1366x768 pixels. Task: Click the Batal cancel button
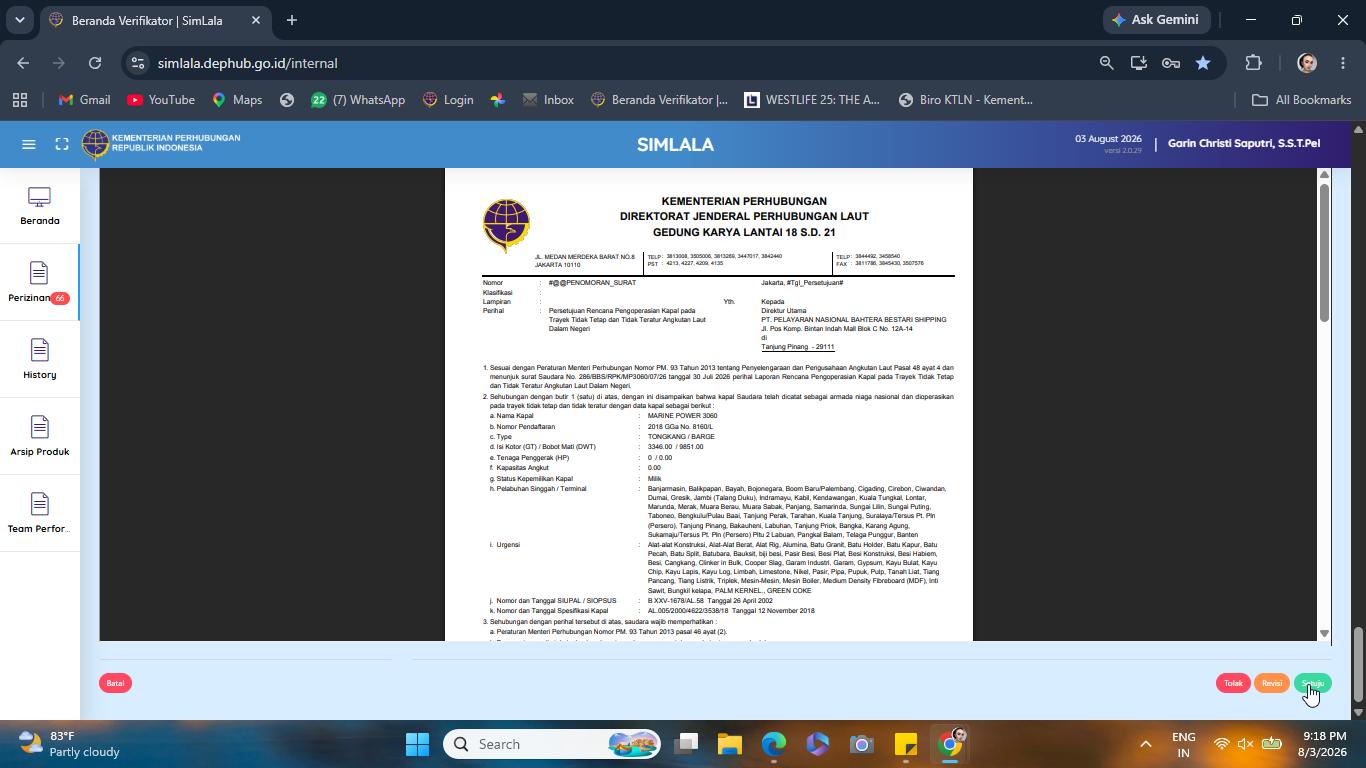pyautogui.click(x=115, y=683)
